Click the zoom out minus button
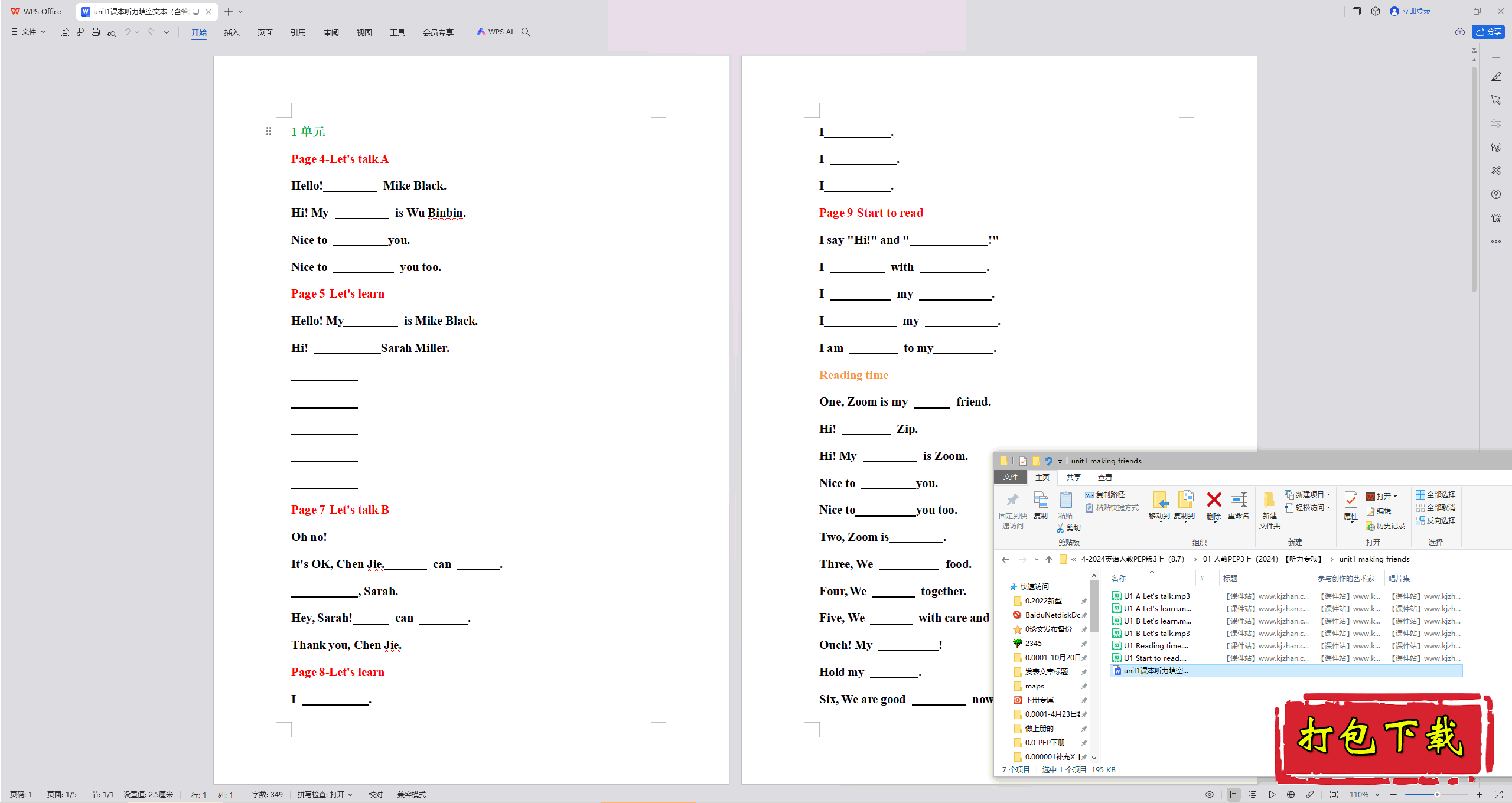Screen dimensions: 1512x803 [1393, 795]
